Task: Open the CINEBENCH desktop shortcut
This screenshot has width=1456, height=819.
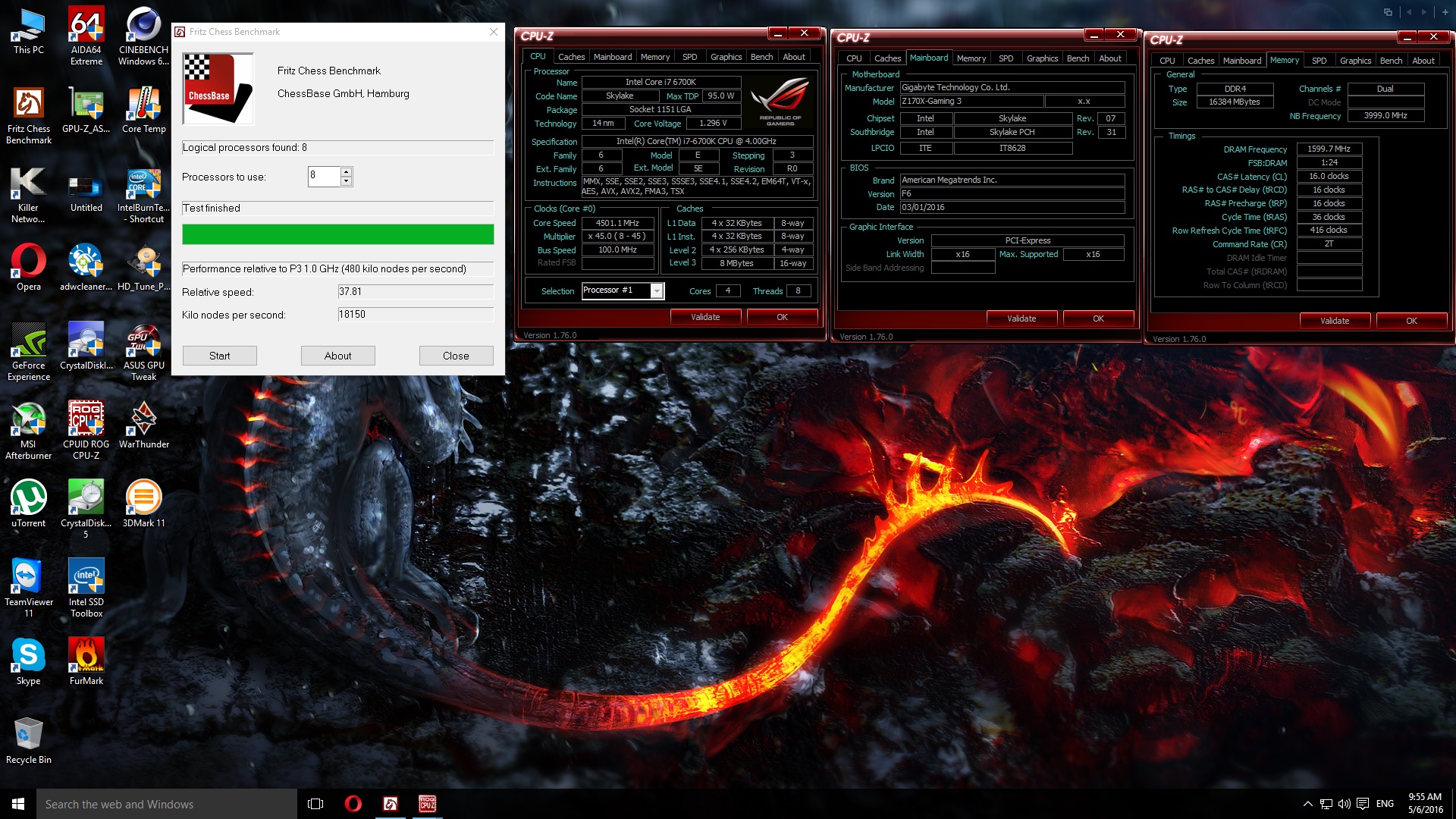Action: point(143,34)
